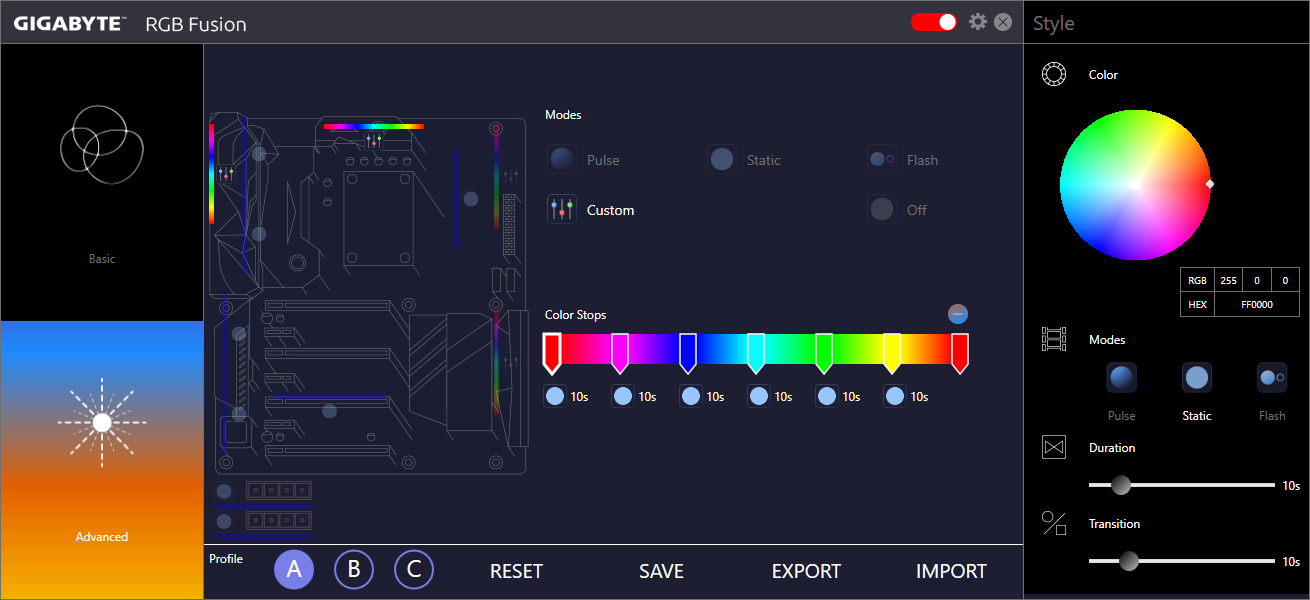The width and height of the screenshot is (1310, 600).
Task: Remove color stop with minus button
Action: (x=958, y=314)
